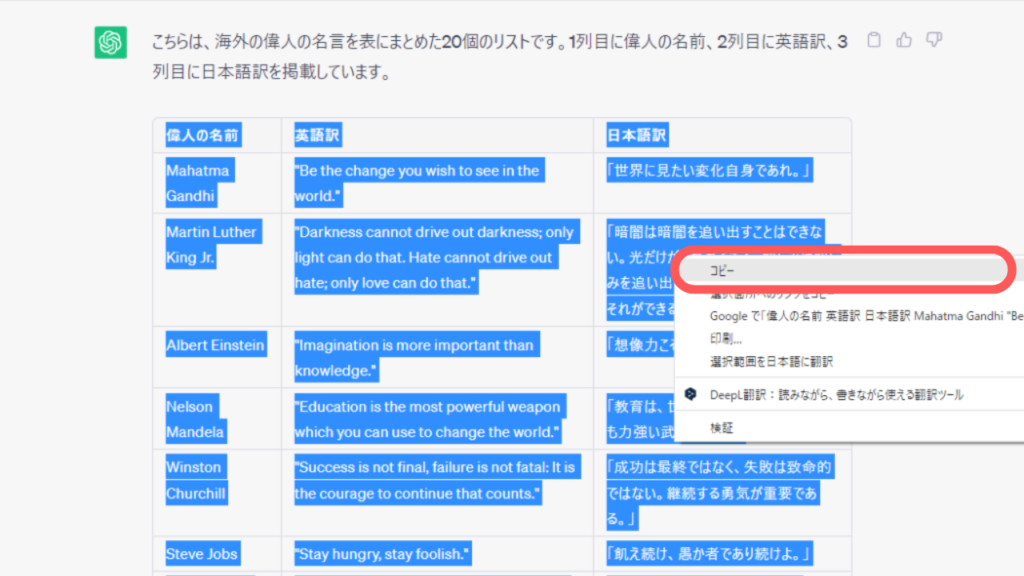The image size is (1024, 576).
Task: Click the Mahatma Gandhi name cell
Action: tap(197, 183)
